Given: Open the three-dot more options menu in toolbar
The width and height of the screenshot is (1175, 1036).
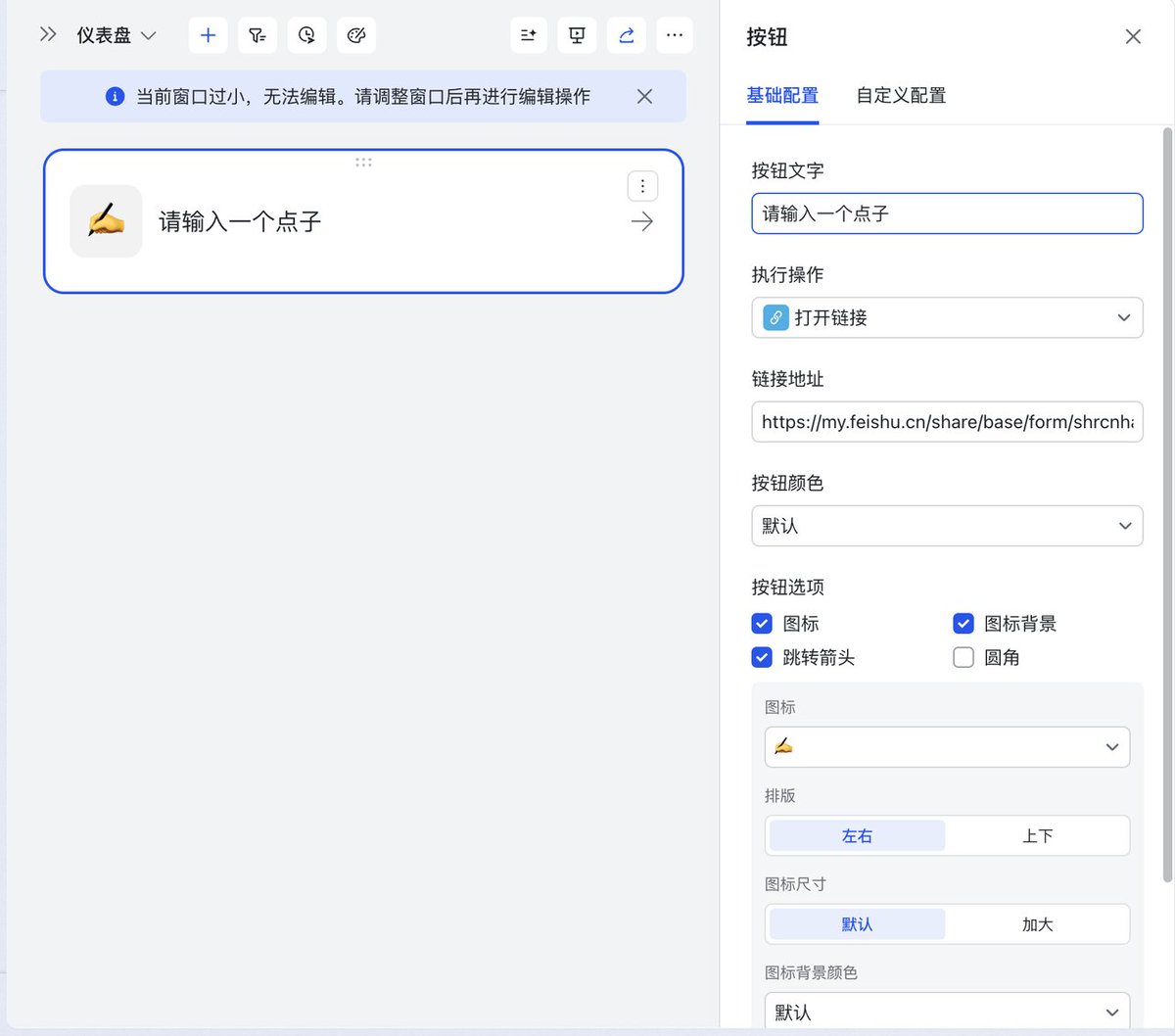Looking at the screenshot, I should click(x=675, y=35).
